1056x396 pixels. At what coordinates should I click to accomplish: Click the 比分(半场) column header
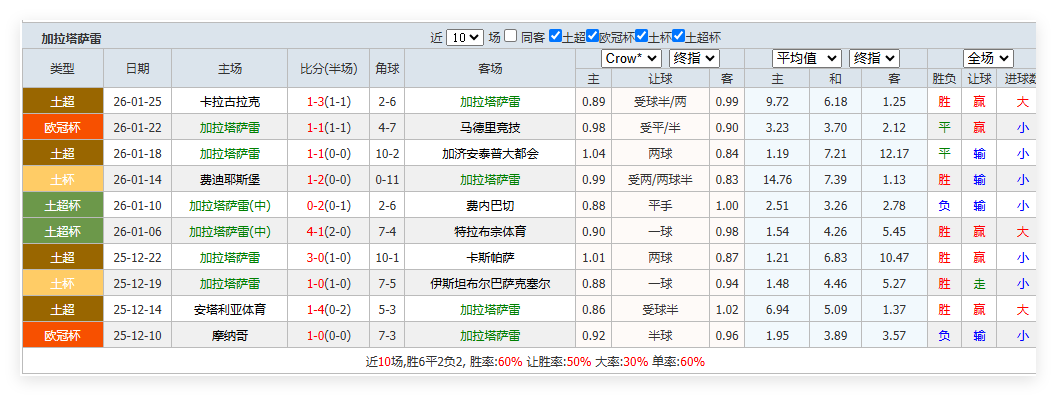click(329, 69)
